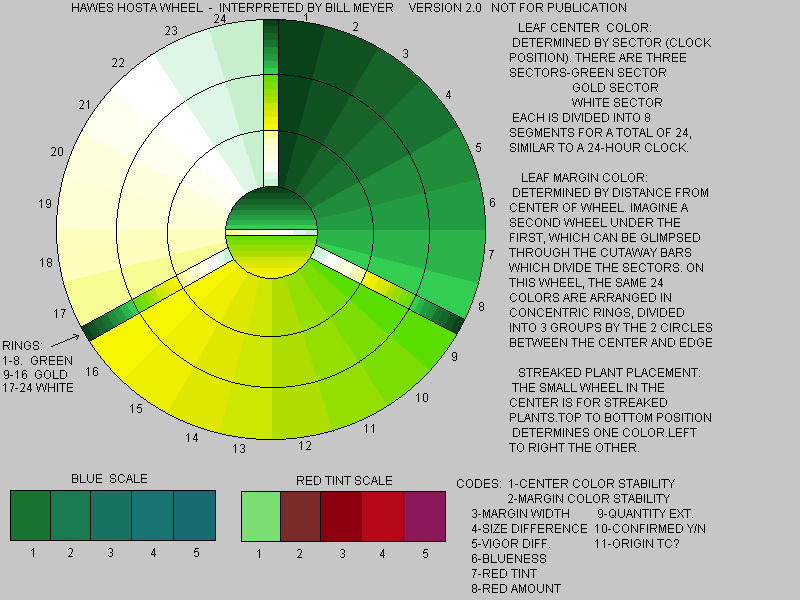Select light green red tint swatch 1
800x600 pixels.
262,515
